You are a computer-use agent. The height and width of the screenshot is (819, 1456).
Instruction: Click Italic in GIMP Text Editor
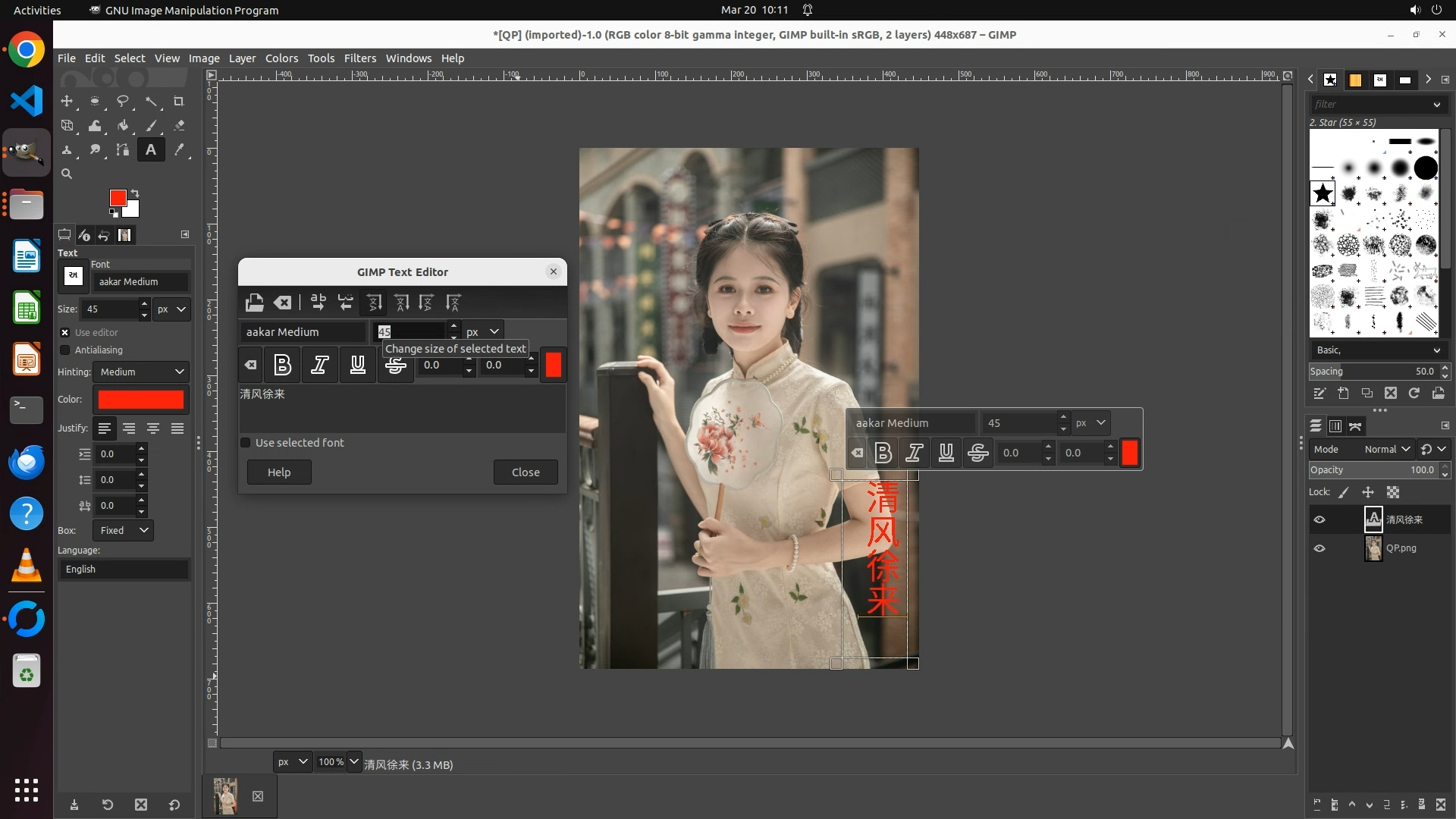point(319,366)
